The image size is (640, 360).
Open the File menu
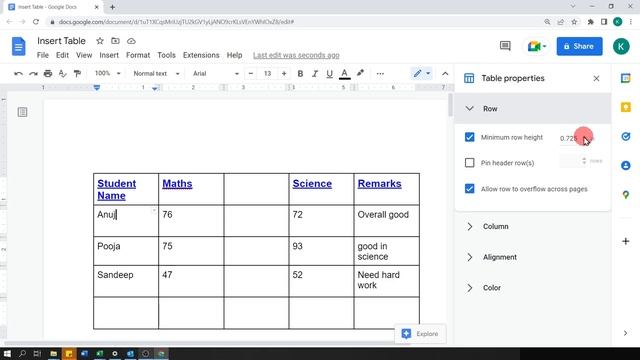[42, 55]
